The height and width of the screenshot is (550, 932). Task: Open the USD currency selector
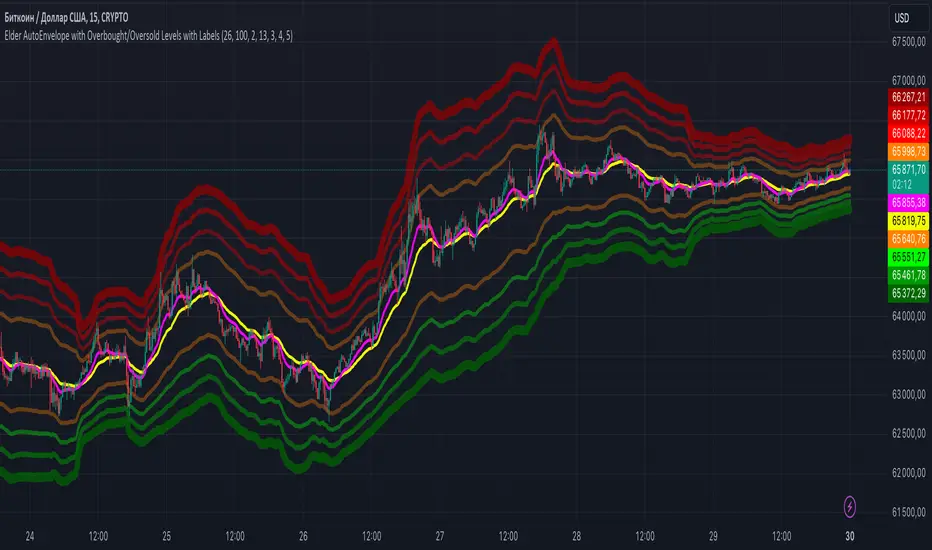[908, 18]
